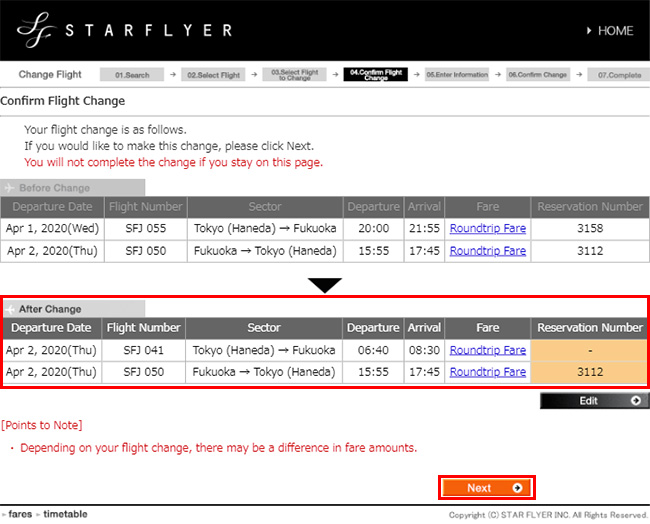Screen dimensions: 650x524
Task: Click the After Change section label
Action: pos(50,309)
